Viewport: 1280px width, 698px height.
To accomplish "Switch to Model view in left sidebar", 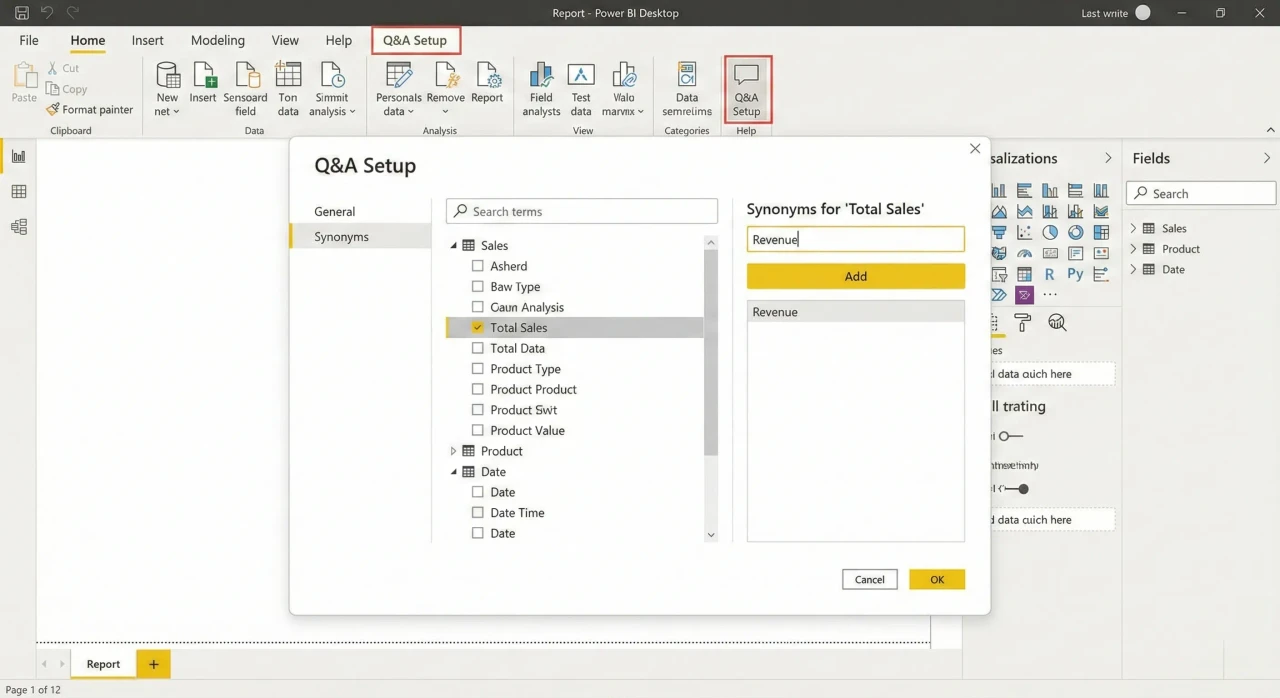I will (x=18, y=227).
